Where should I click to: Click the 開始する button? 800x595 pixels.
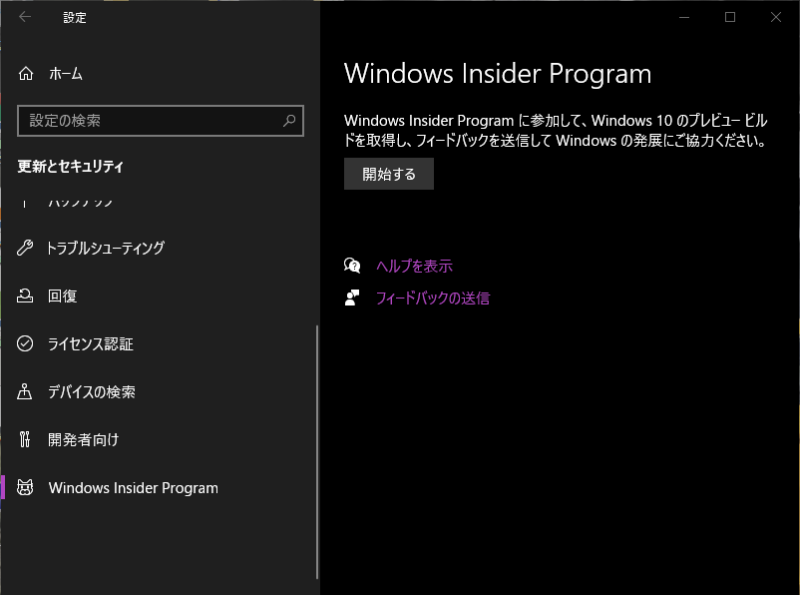[389, 174]
